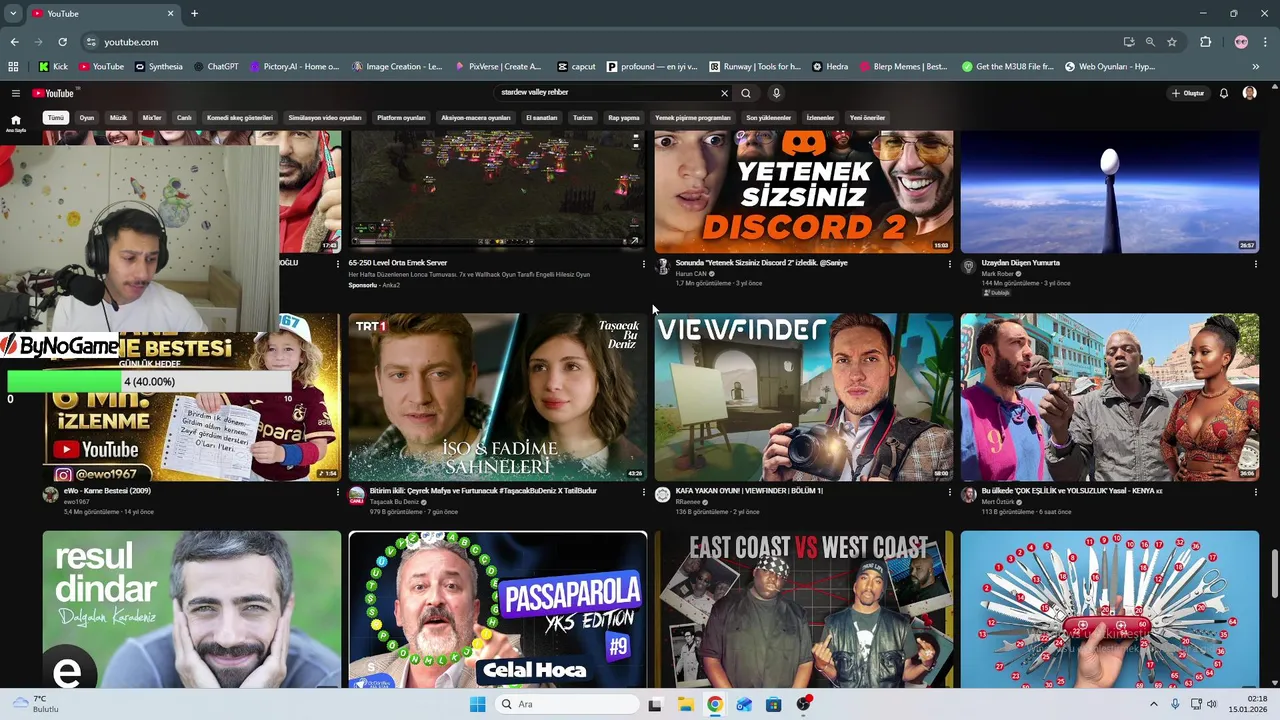The height and width of the screenshot is (720, 1280).
Task: Open Mert Öztürk channel name link
Action: tap(997, 501)
